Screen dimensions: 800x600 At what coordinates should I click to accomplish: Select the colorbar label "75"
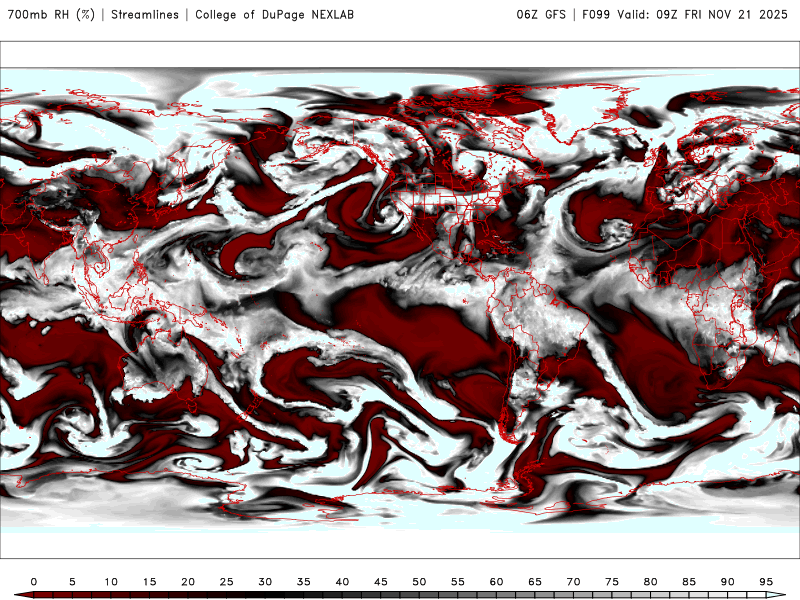(612, 582)
